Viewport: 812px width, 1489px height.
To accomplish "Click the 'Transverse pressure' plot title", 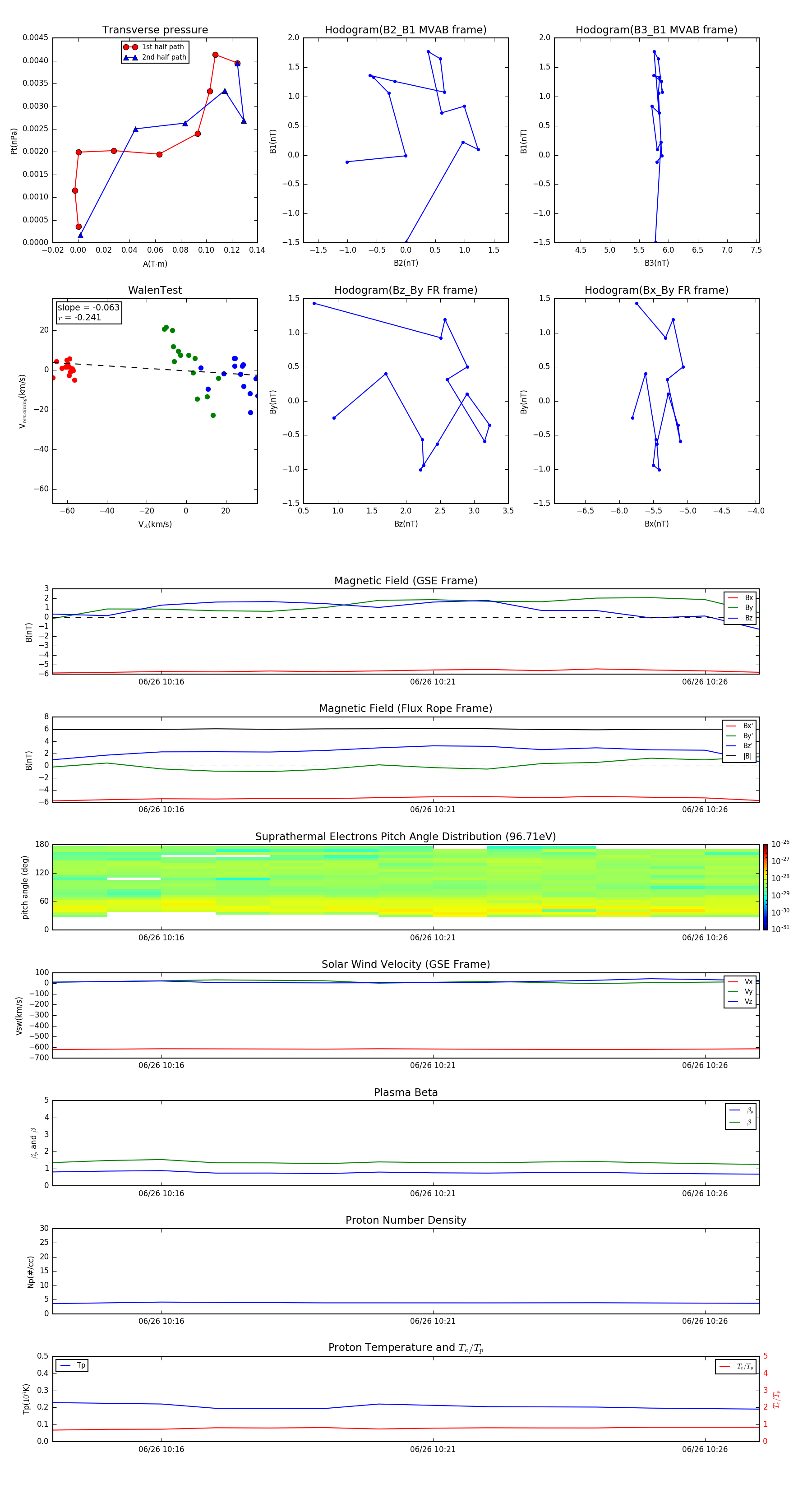I will (x=155, y=30).
